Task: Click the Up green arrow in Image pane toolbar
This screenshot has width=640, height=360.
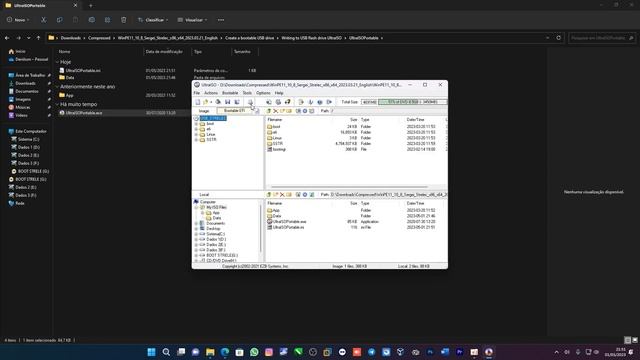Action: pyautogui.click(x=269, y=111)
